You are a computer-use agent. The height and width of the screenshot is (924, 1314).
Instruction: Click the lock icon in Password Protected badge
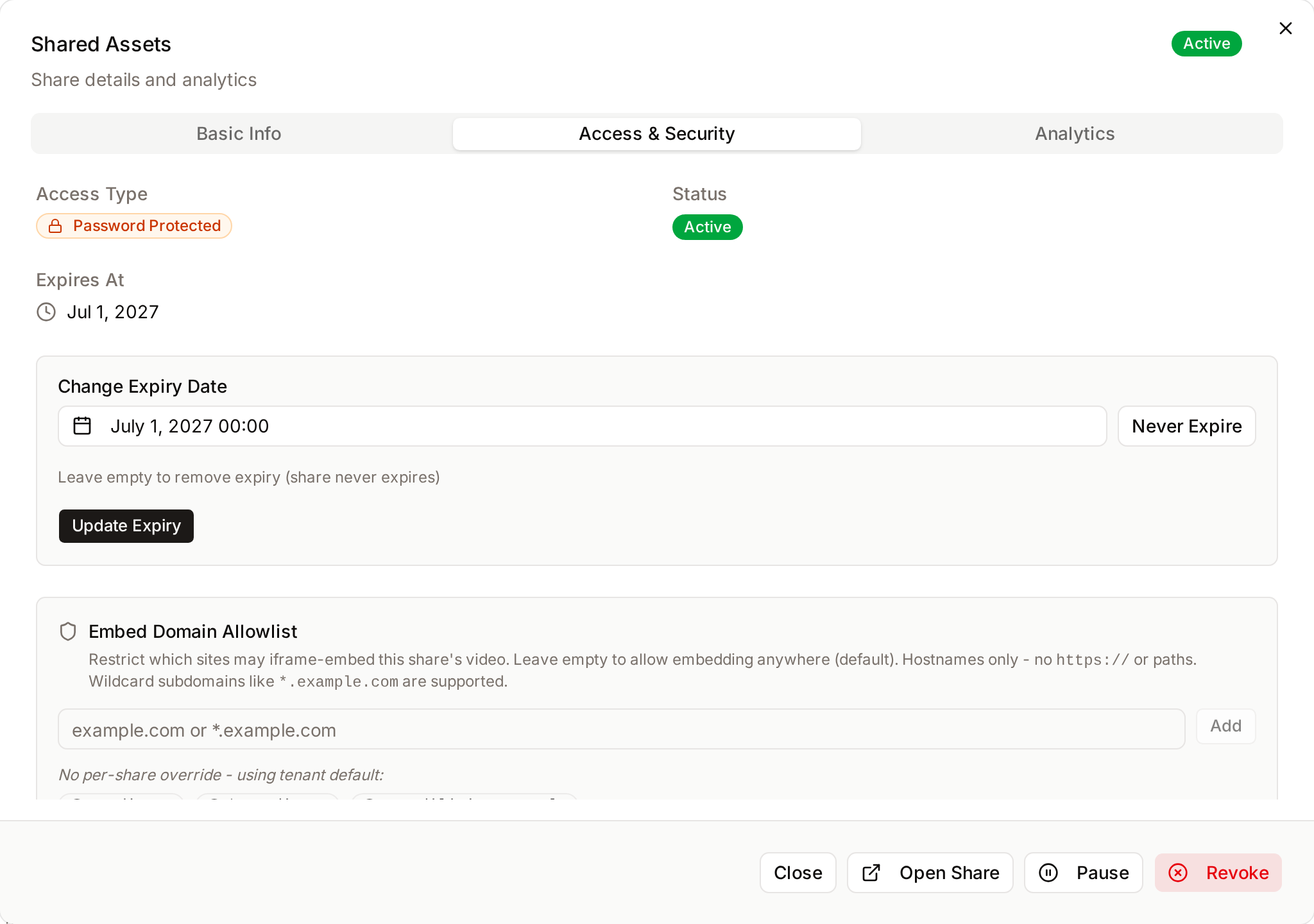point(56,226)
